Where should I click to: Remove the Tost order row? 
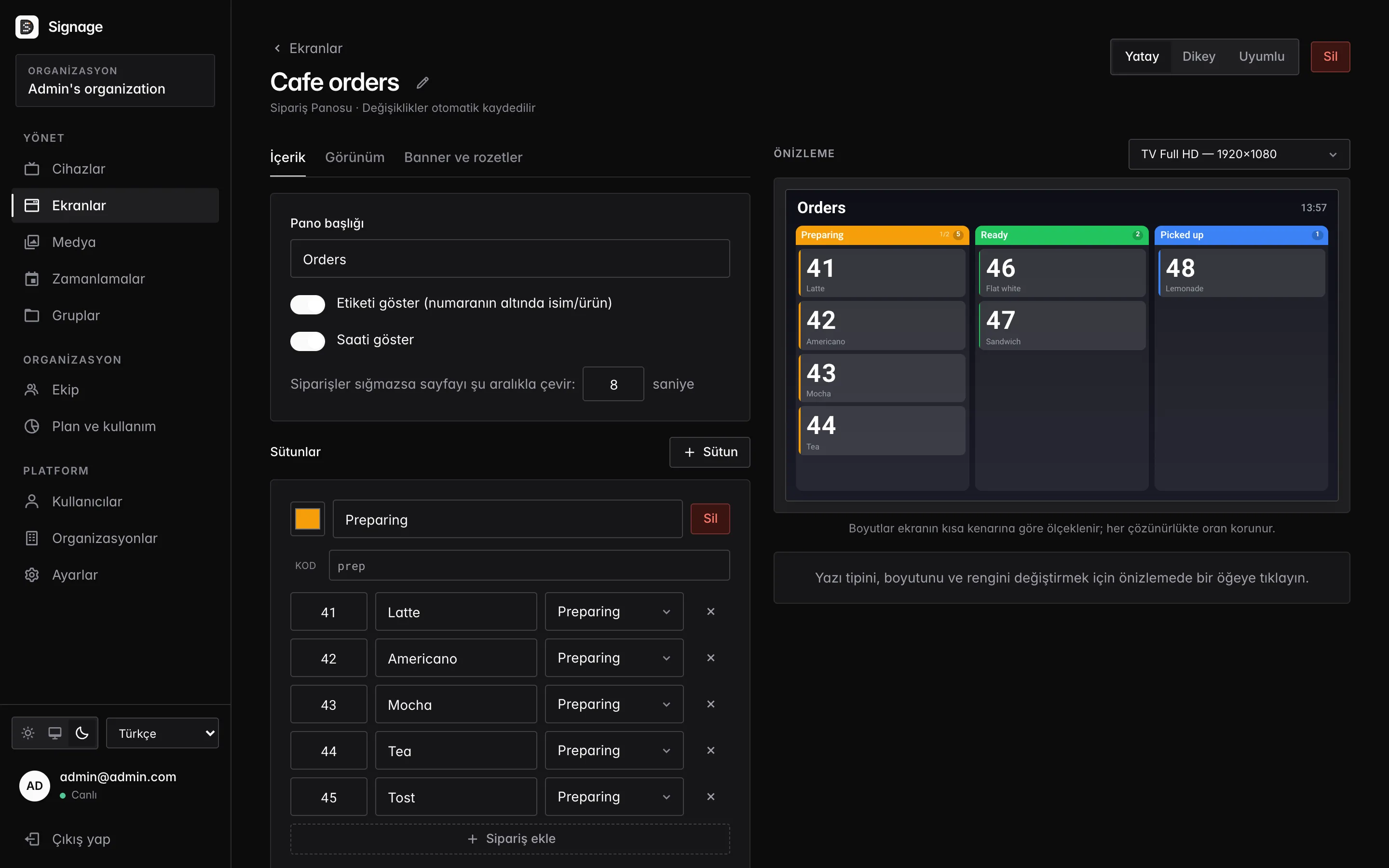[x=710, y=796]
